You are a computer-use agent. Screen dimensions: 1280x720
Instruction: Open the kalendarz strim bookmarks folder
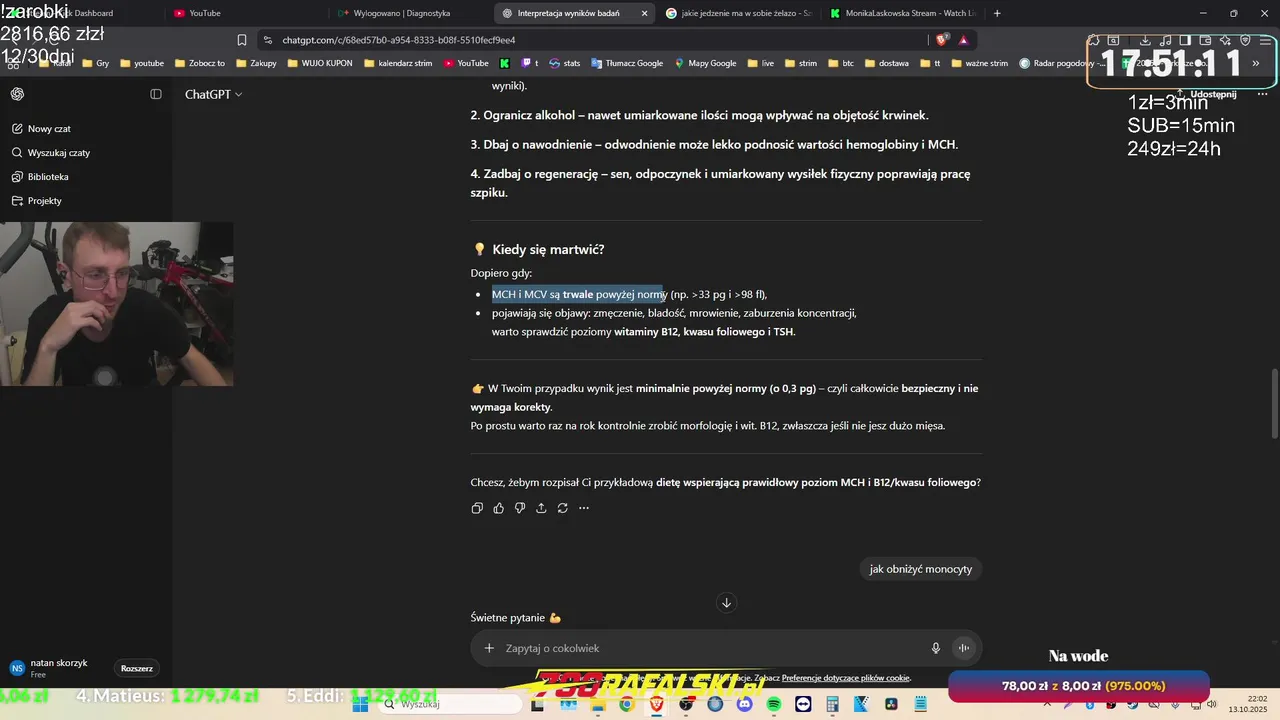[397, 63]
